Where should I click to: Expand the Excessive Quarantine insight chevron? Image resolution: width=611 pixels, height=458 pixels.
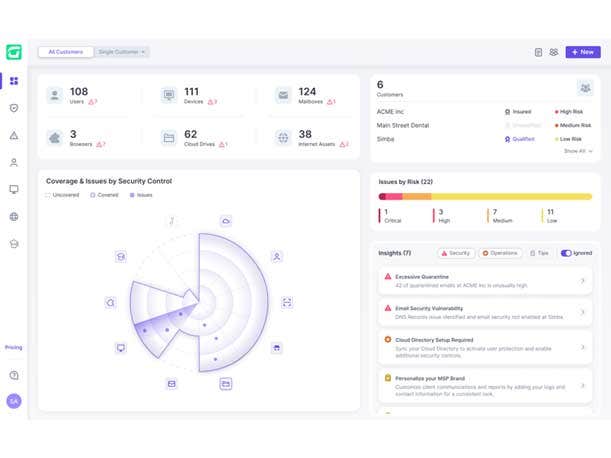583,281
